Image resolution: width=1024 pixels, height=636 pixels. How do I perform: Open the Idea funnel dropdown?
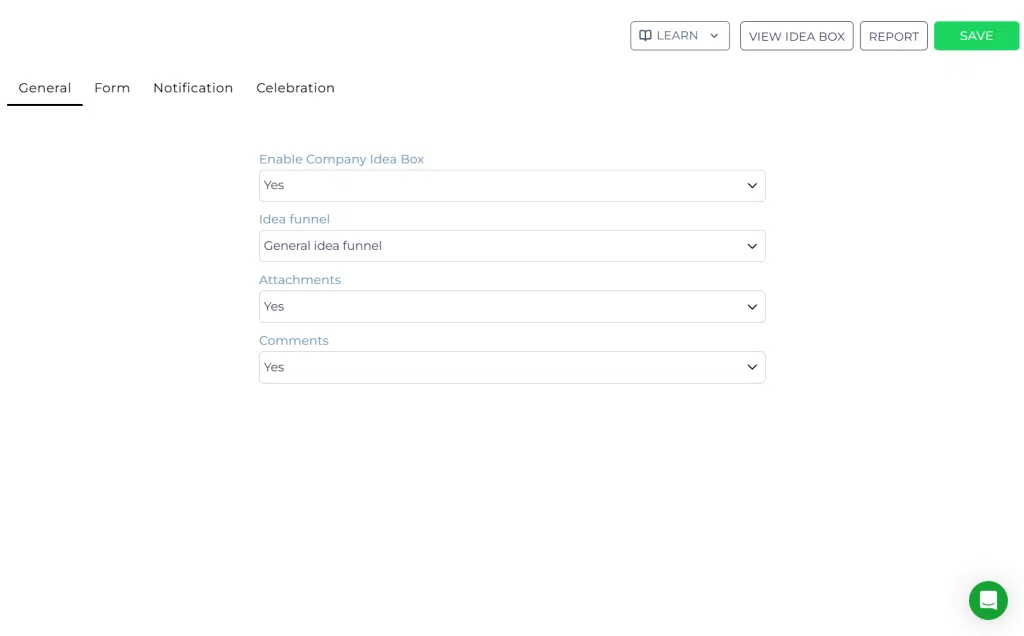[x=512, y=246]
